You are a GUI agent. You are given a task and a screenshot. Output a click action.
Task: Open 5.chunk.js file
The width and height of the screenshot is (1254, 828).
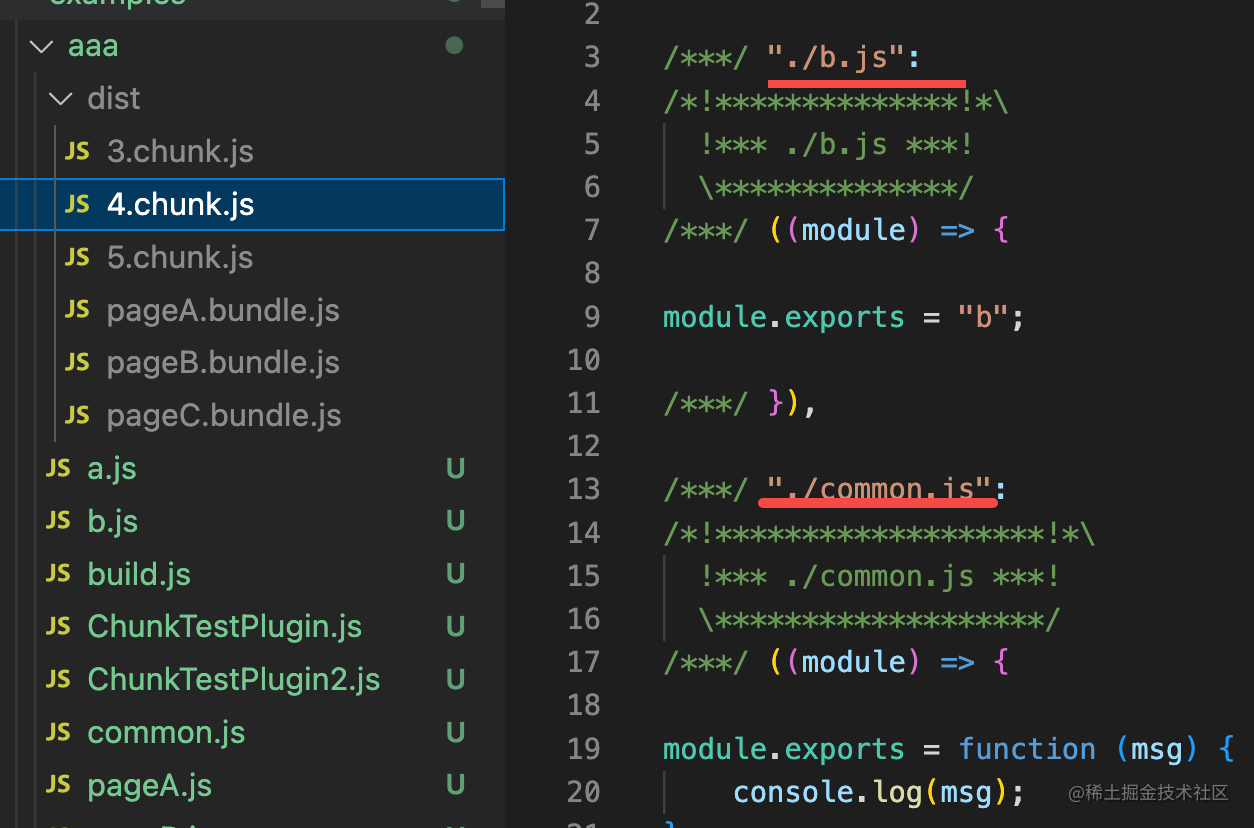pyautogui.click(x=180, y=257)
